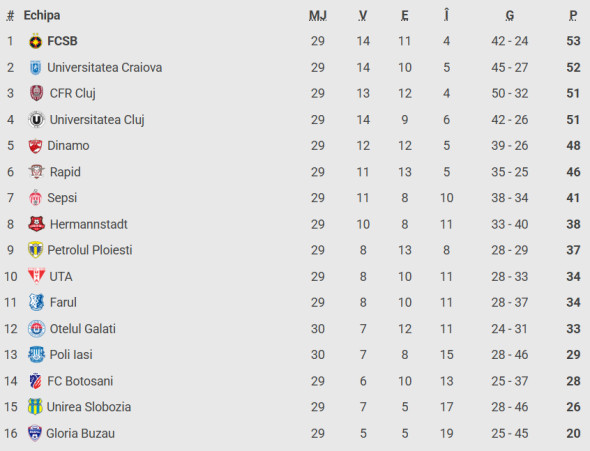Open the FC Botosani team link

tap(80, 381)
